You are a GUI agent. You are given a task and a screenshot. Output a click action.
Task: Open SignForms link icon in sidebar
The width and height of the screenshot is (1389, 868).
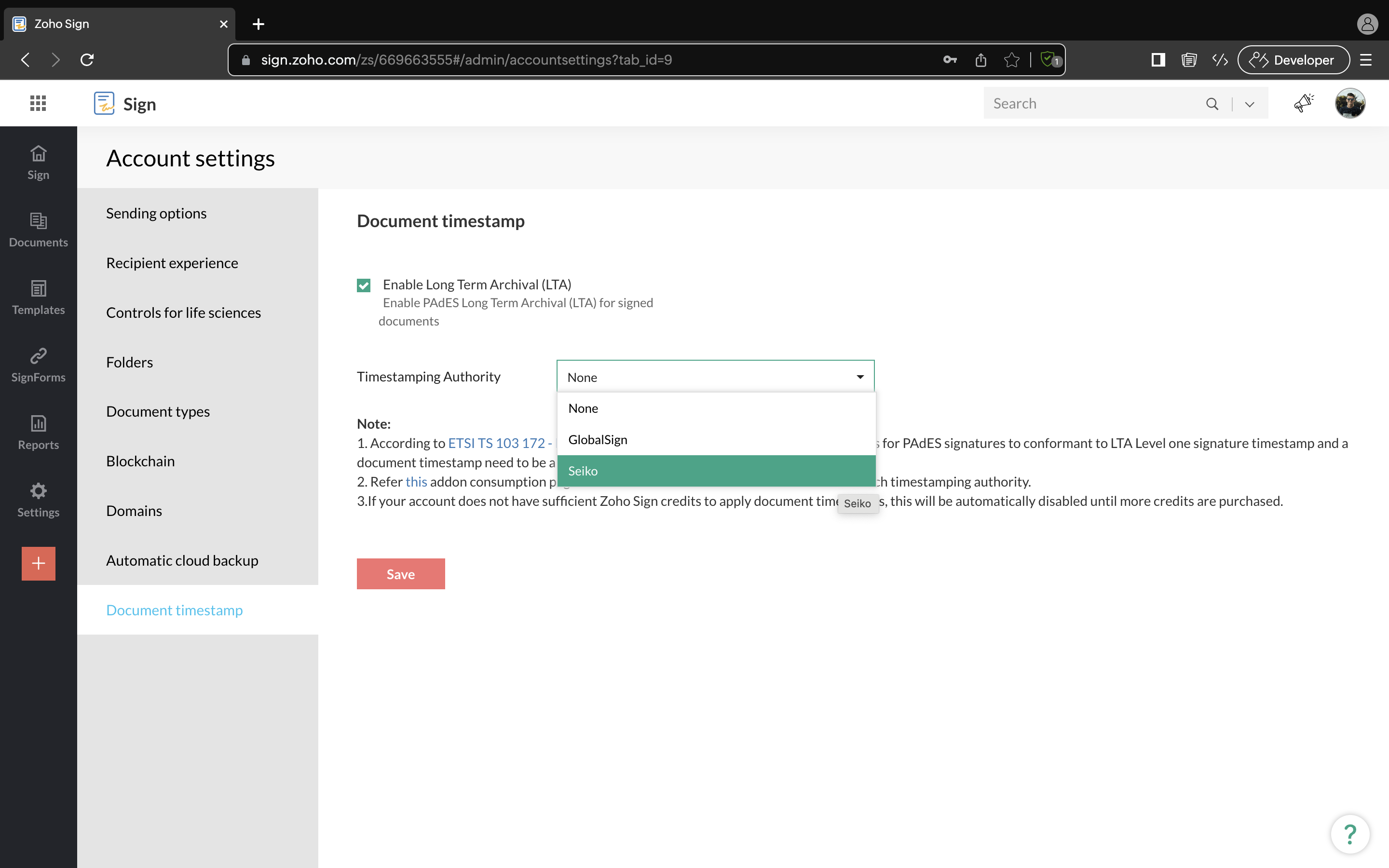pyautogui.click(x=38, y=365)
